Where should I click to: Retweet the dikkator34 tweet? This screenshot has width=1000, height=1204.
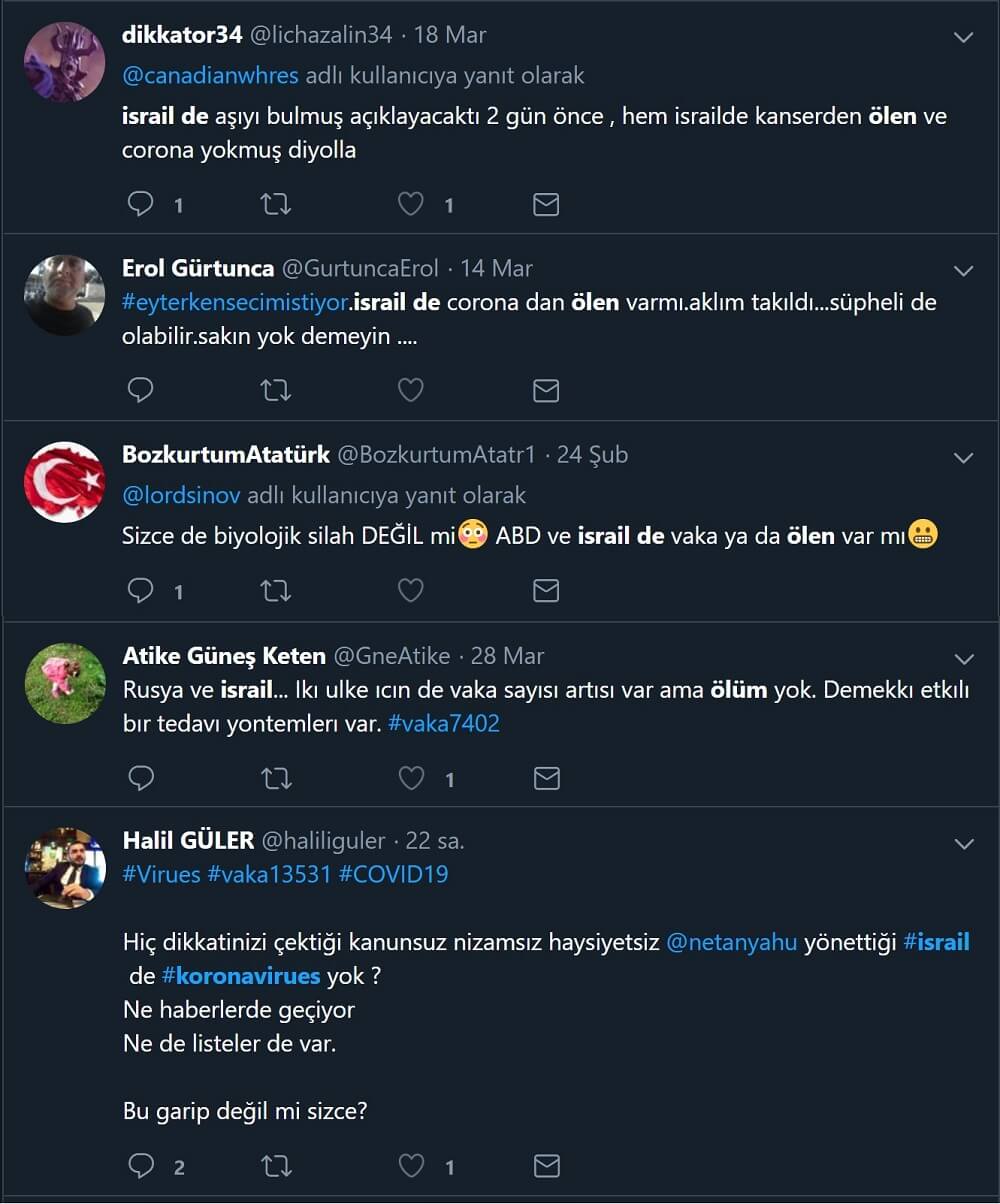275,204
